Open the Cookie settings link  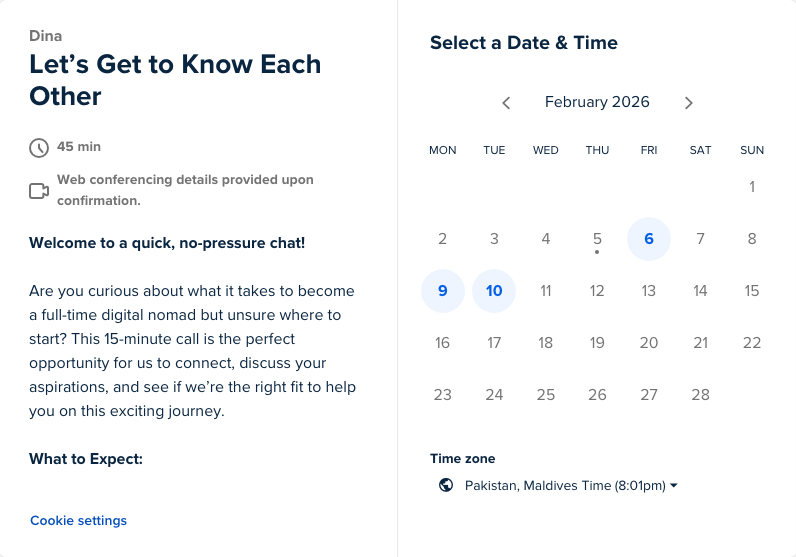[x=78, y=521]
